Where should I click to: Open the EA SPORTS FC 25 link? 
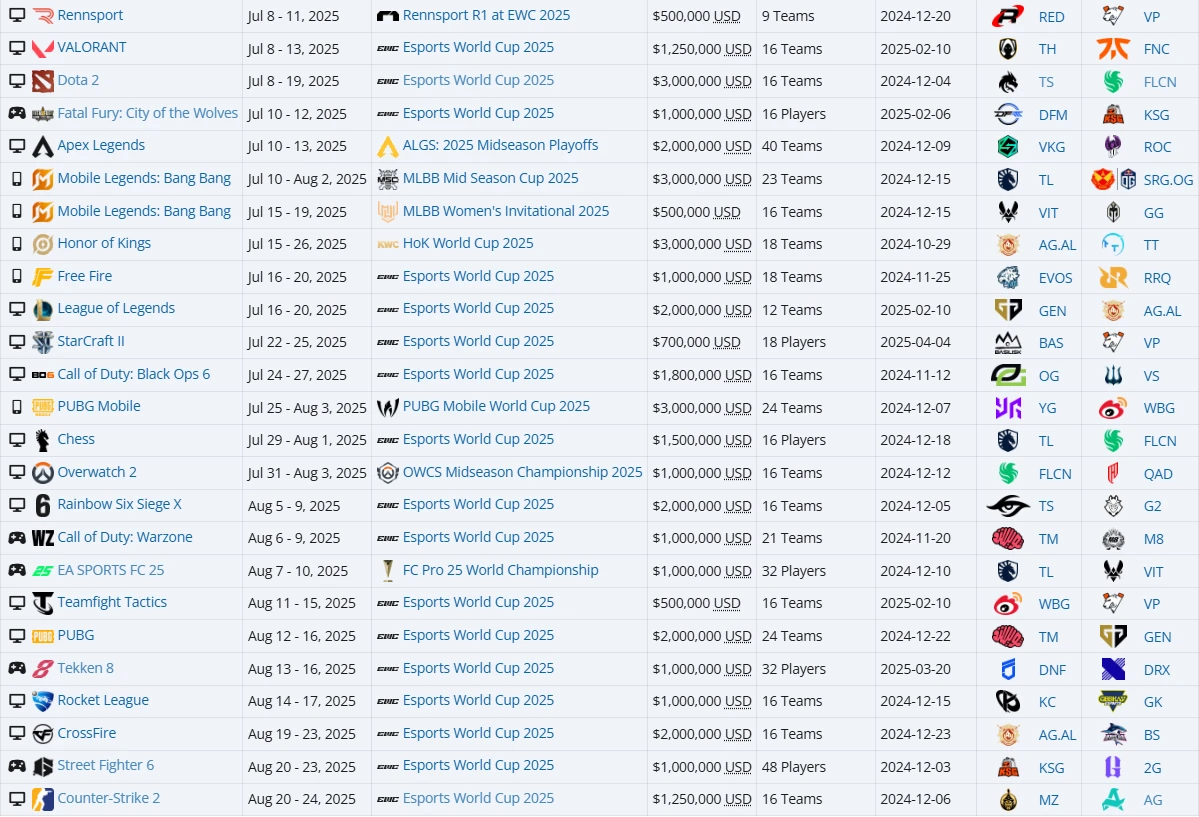(111, 570)
